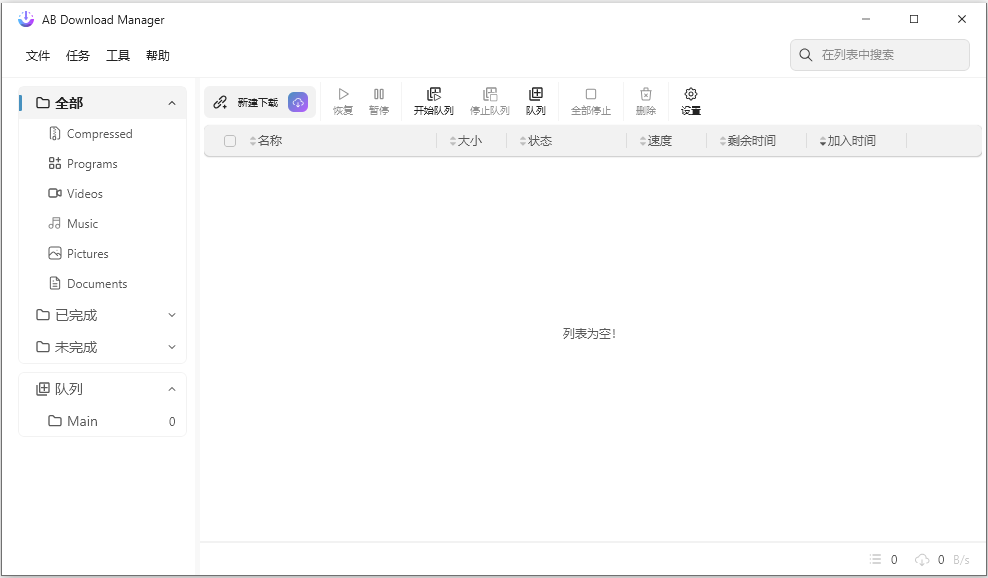
Task: Maximize the AB Download Manager window
Action: [914, 19]
